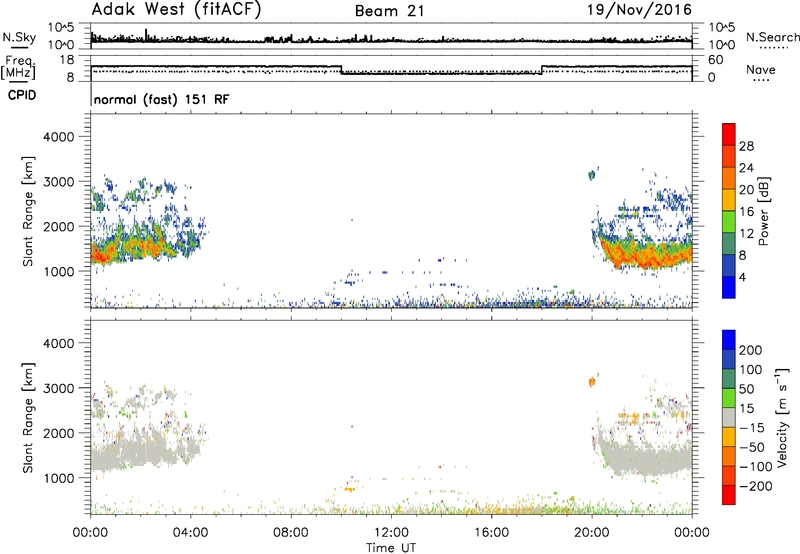Click the "Beam 21" label

click(x=390, y=11)
